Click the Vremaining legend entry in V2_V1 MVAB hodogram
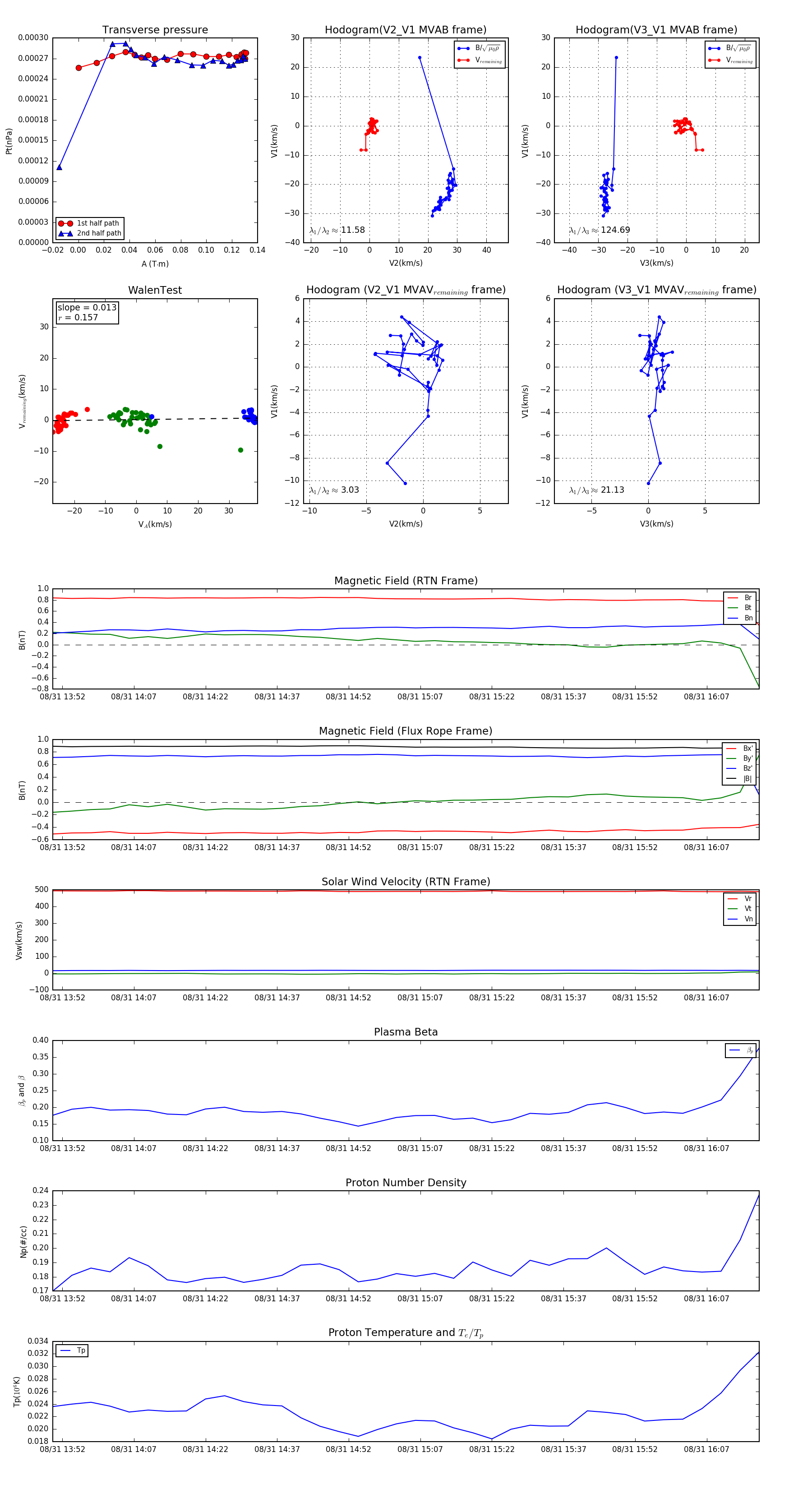Screen dimensions: 812x1489 [480, 60]
